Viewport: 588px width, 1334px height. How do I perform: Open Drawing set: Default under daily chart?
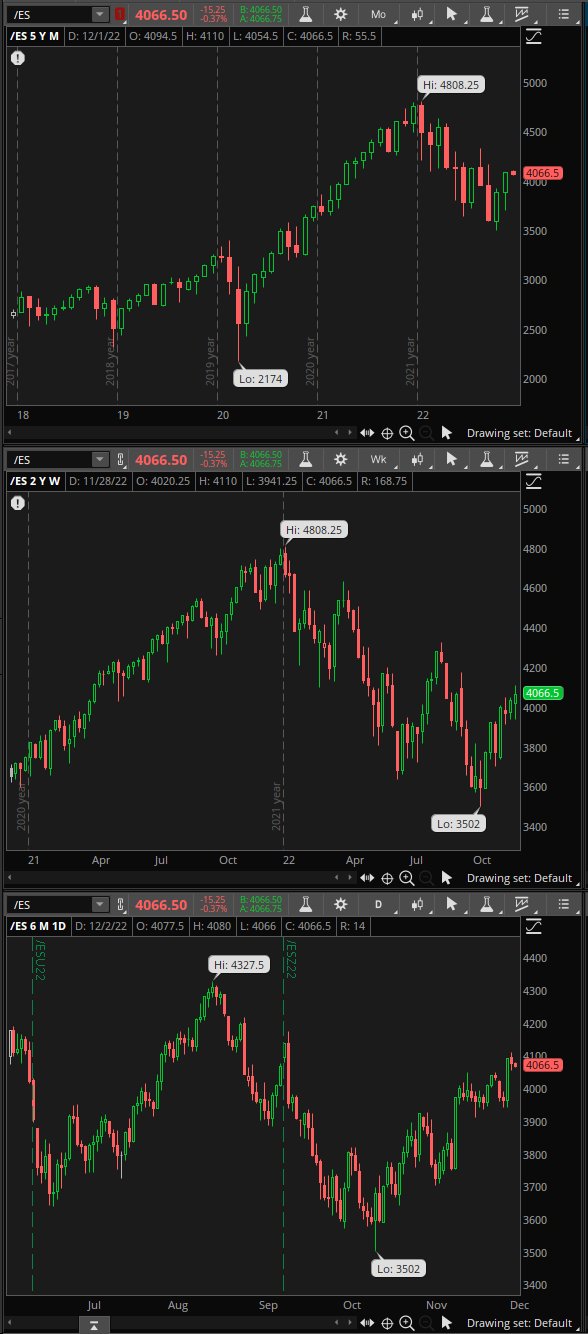[519, 1322]
